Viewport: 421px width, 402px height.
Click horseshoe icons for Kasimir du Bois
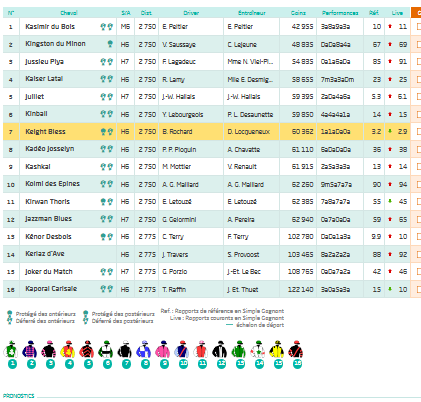(x=107, y=27)
